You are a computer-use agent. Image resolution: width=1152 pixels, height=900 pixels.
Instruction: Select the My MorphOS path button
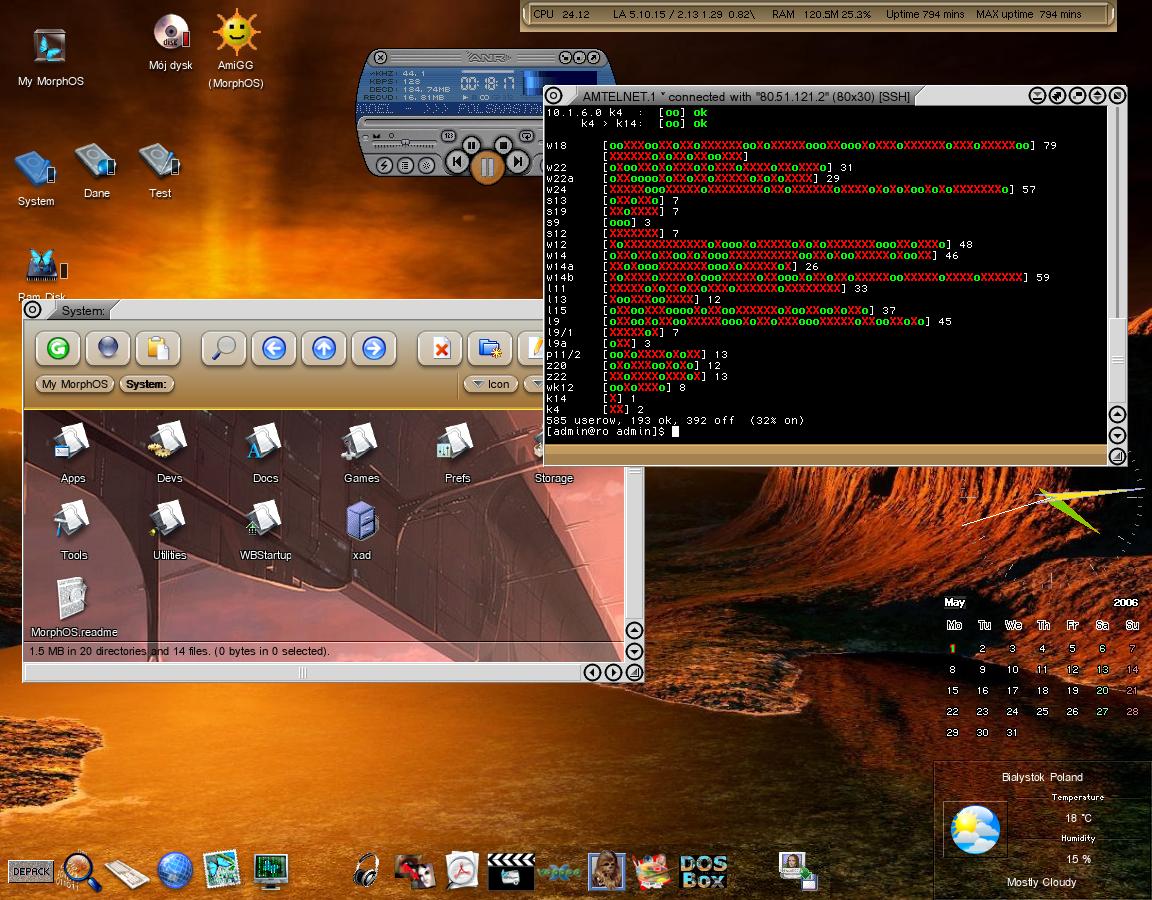(x=75, y=384)
